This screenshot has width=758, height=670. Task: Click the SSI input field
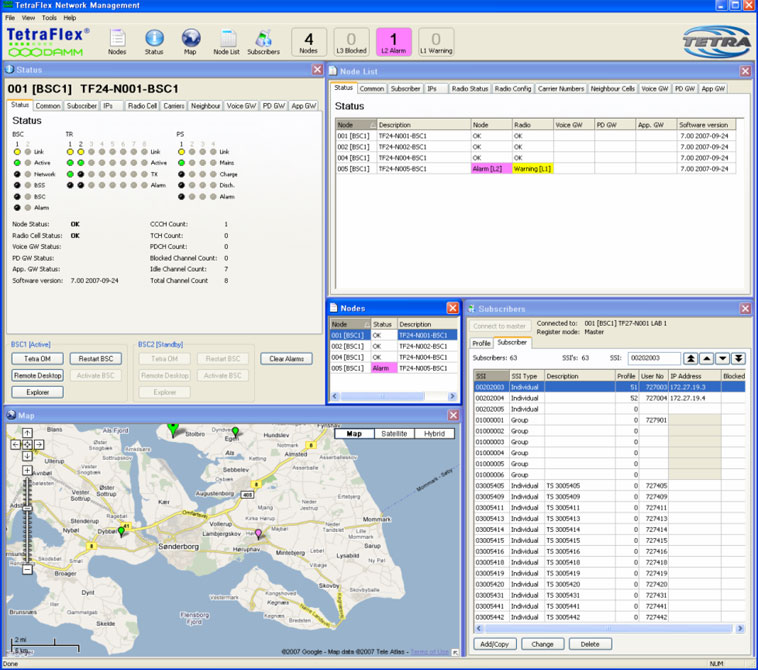tap(654, 358)
